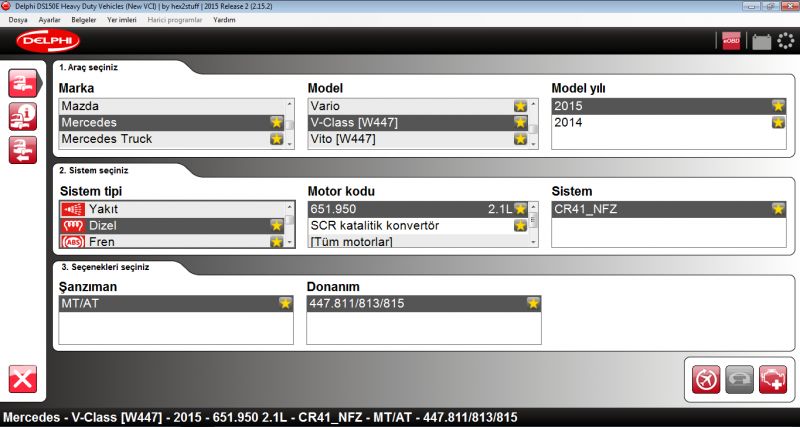
Task: Select Vito [W447] model
Action: [x=418, y=139]
